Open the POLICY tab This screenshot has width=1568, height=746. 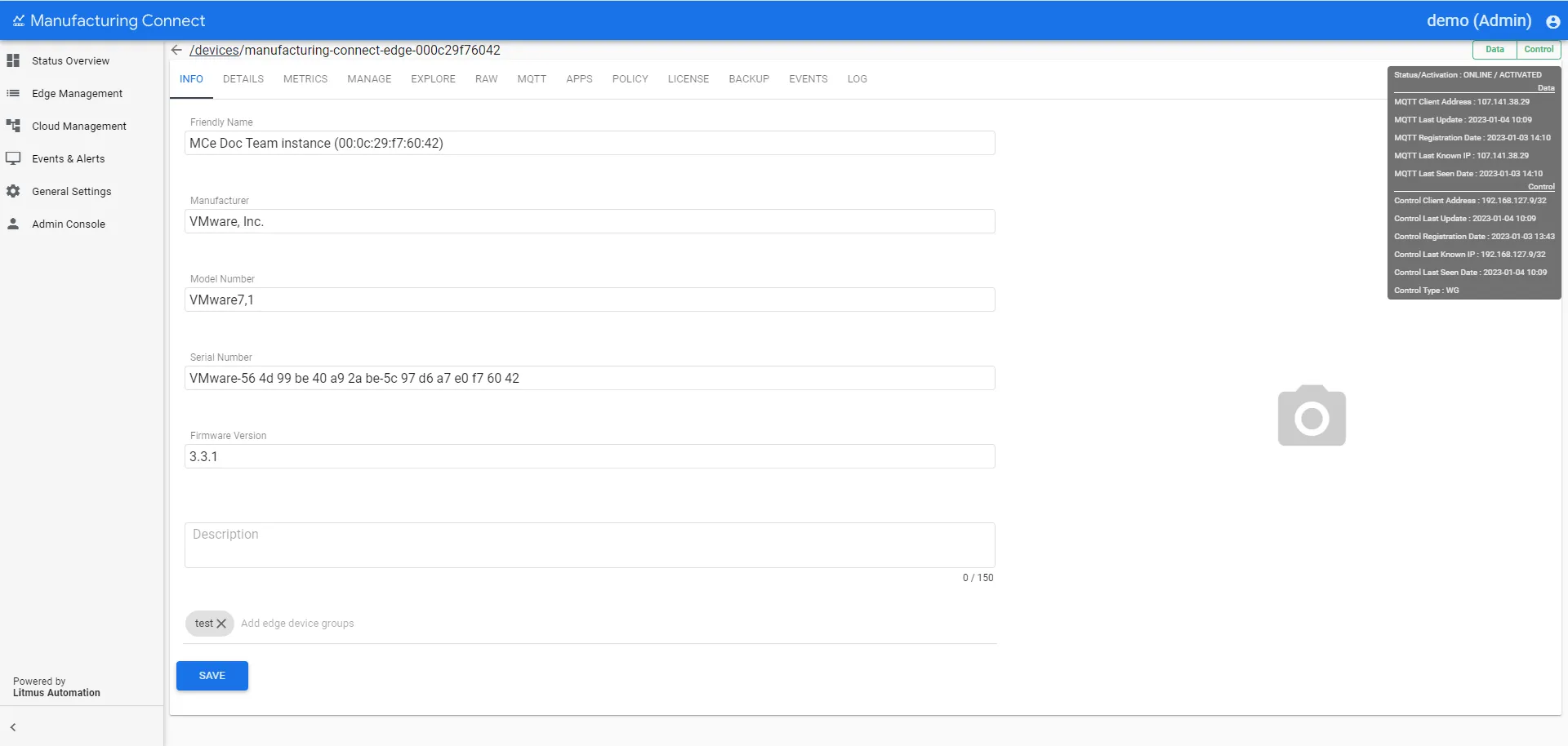pos(630,79)
